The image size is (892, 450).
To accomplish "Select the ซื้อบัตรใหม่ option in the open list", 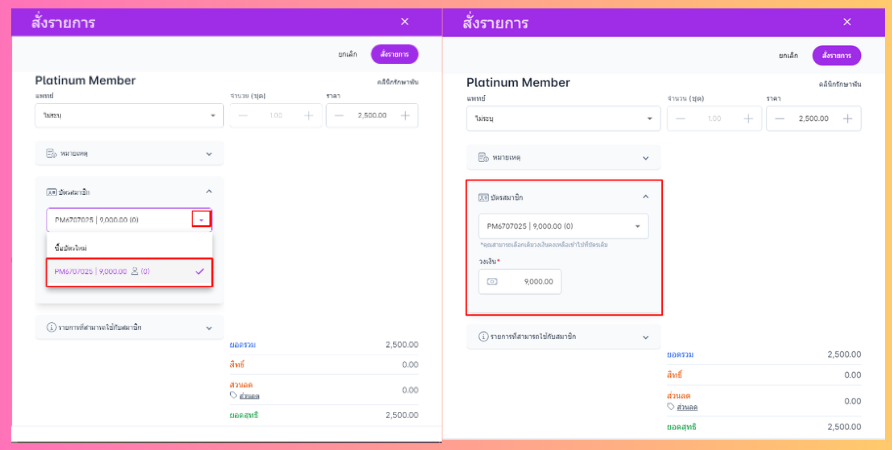I will point(129,248).
